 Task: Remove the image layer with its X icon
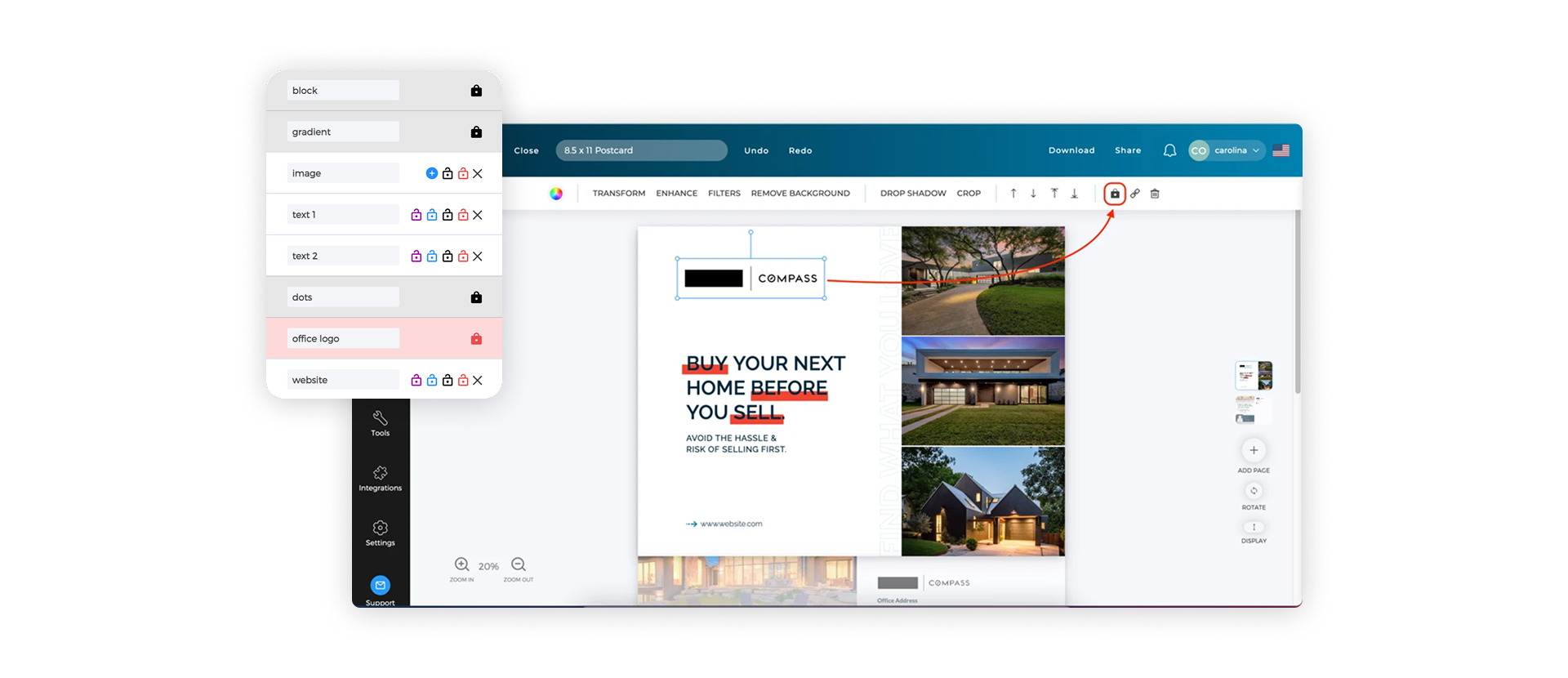(x=478, y=173)
